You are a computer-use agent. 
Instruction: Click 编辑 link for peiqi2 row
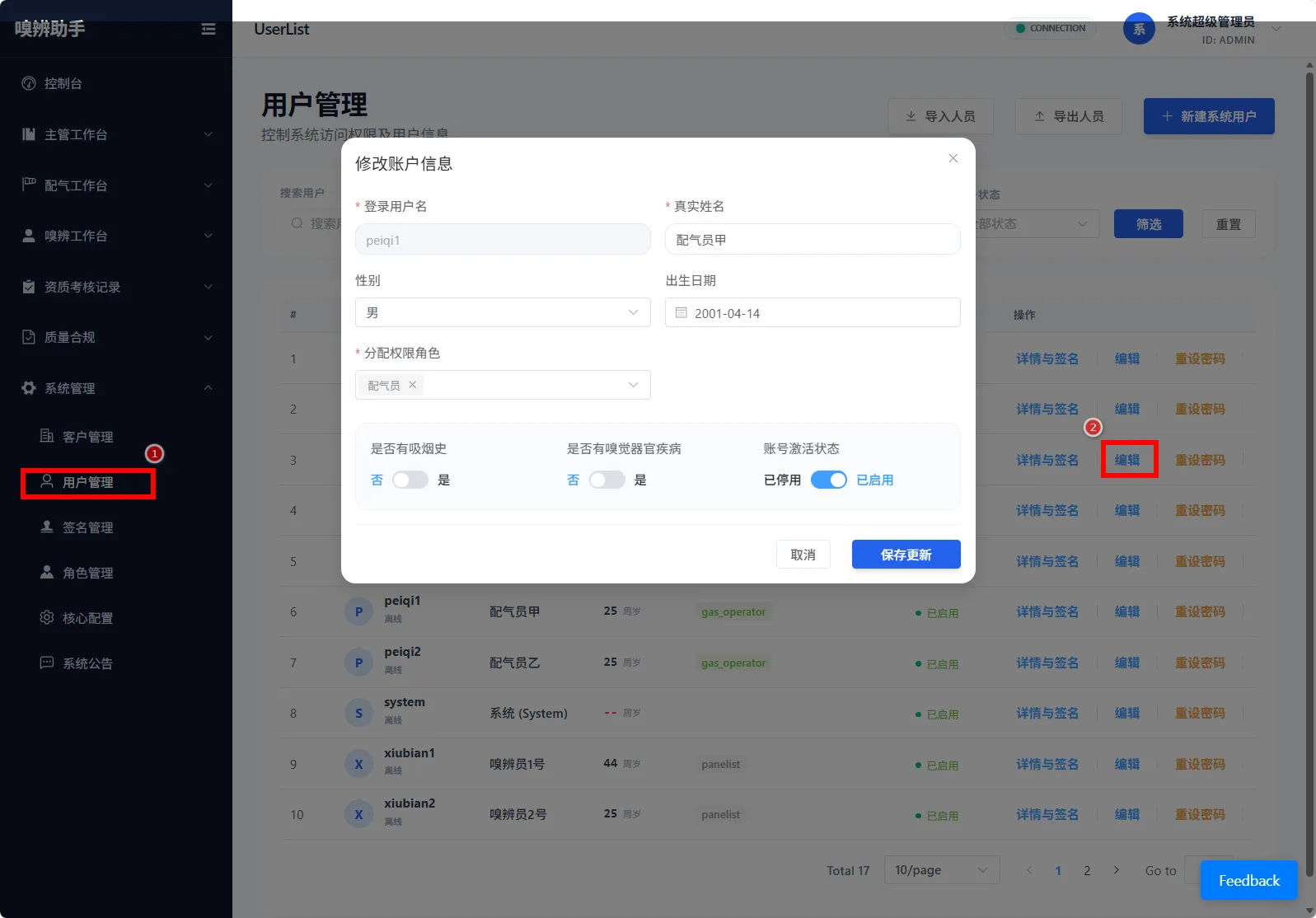tap(1126, 663)
